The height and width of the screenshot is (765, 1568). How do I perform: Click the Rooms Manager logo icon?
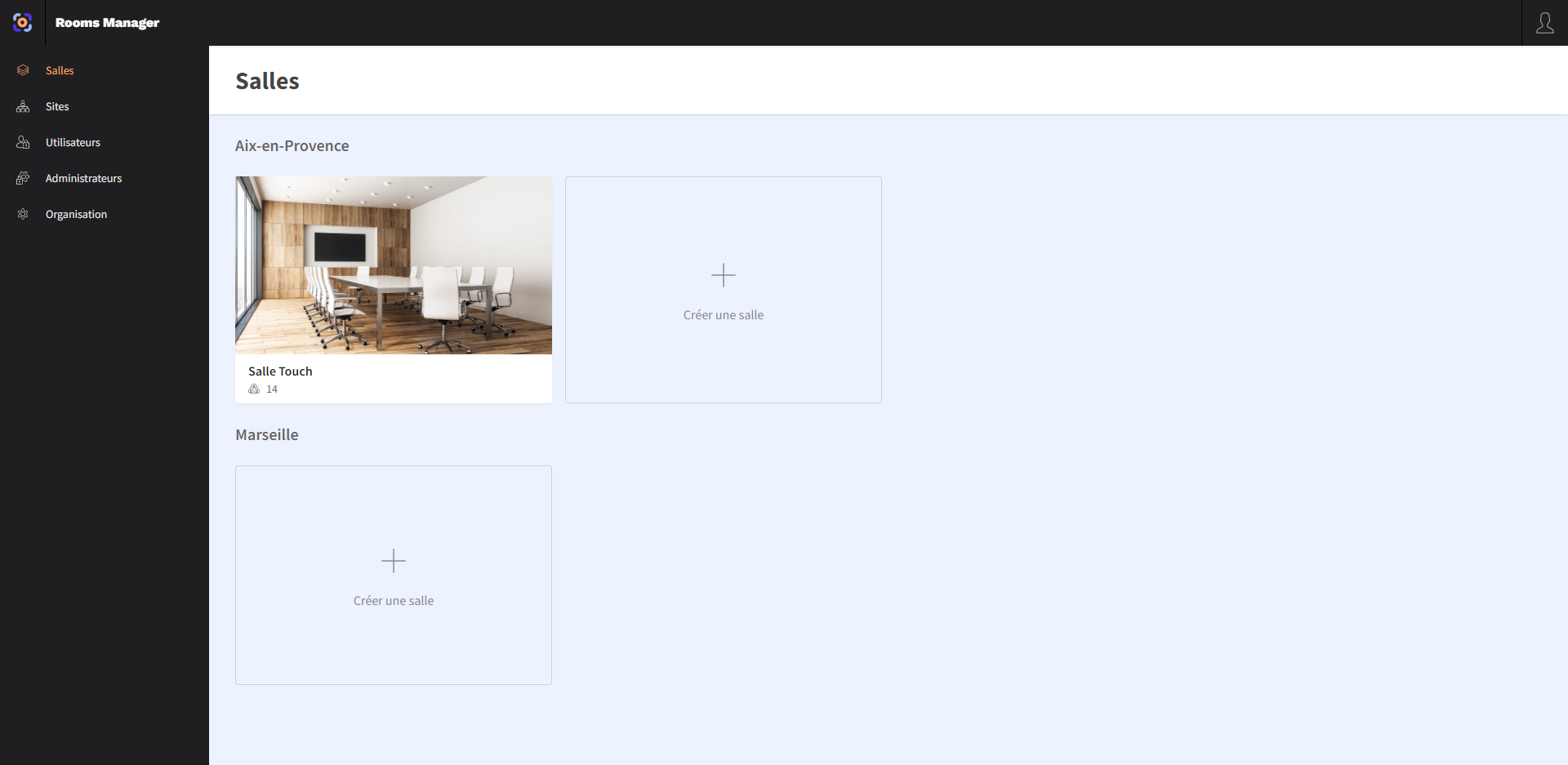pyautogui.click(x=23, y=23)
